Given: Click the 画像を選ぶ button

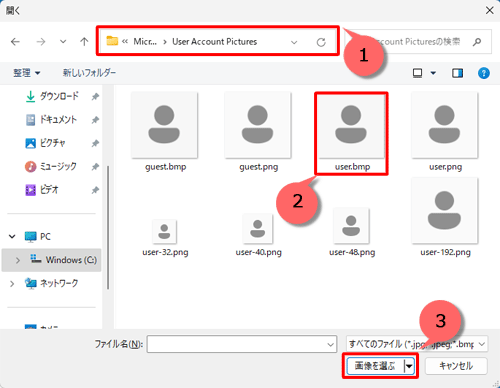Looking at the screenshot, I should 375,366.
